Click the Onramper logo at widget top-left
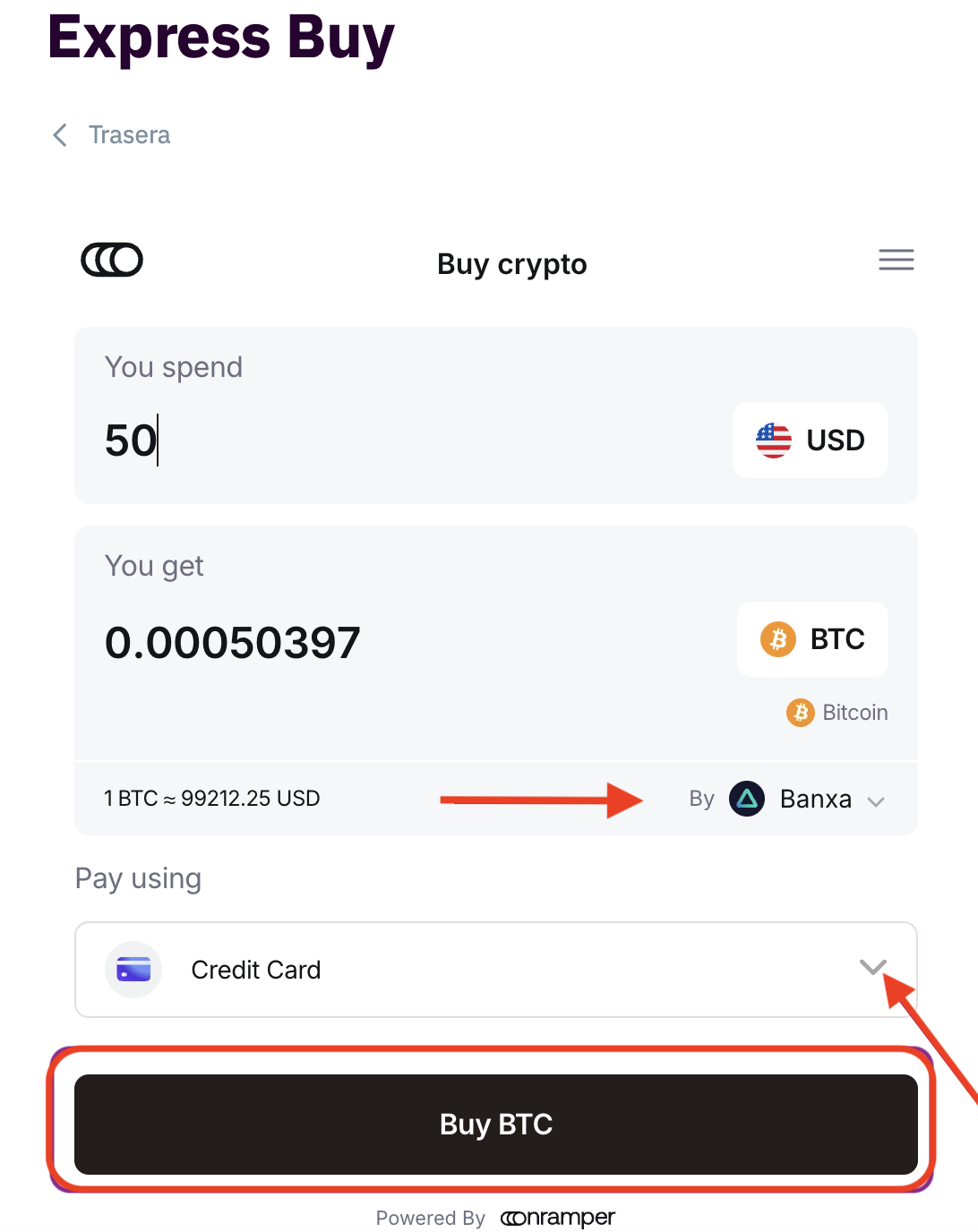The height and width of the screenshot is (1232, 978). pyautogui.click(x=112, y=261)
